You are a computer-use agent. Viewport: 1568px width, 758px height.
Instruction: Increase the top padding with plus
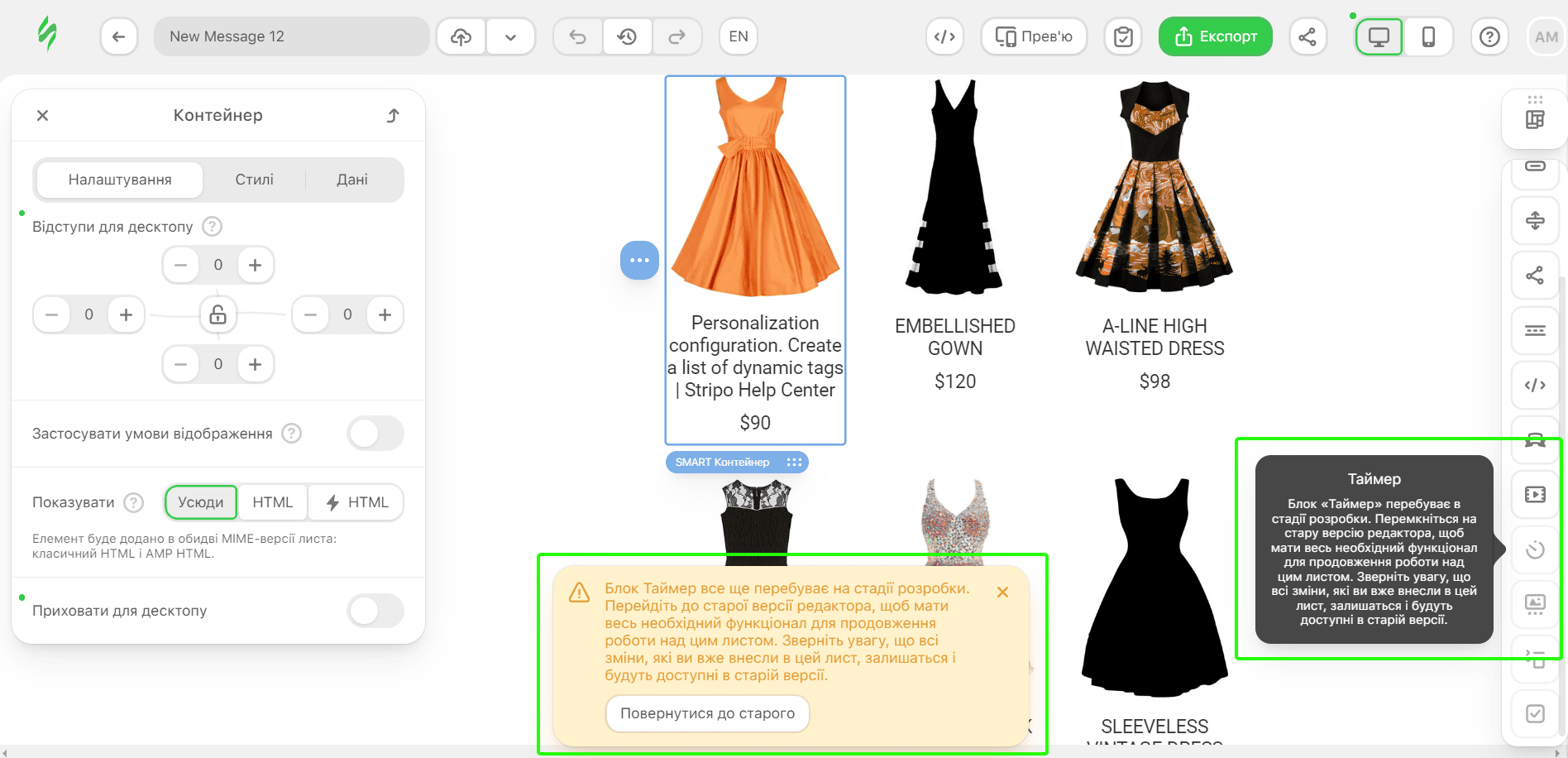pyautogui.click(x=256, y=265)
